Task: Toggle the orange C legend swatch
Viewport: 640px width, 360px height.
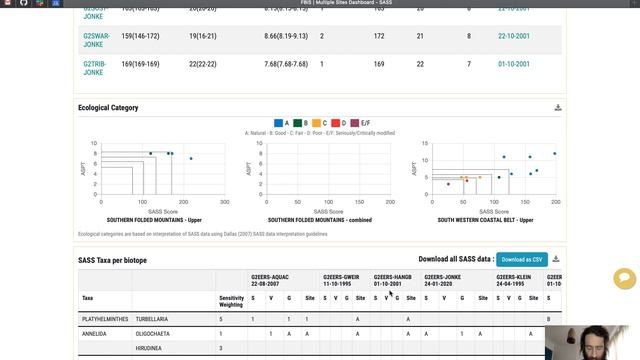Action: coord(316,123)
